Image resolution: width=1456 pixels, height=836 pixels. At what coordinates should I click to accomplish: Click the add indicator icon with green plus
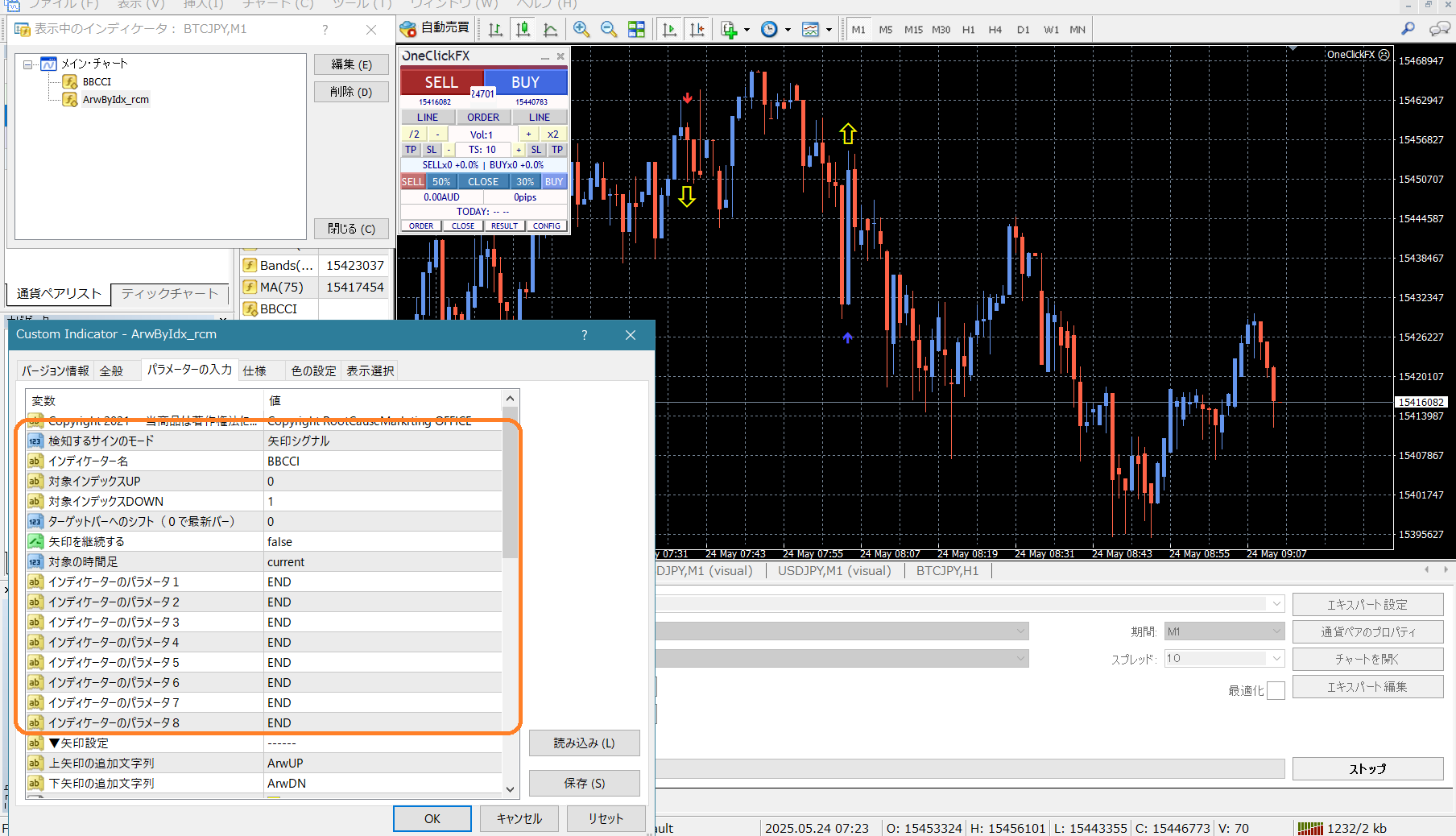coord(730,30)
